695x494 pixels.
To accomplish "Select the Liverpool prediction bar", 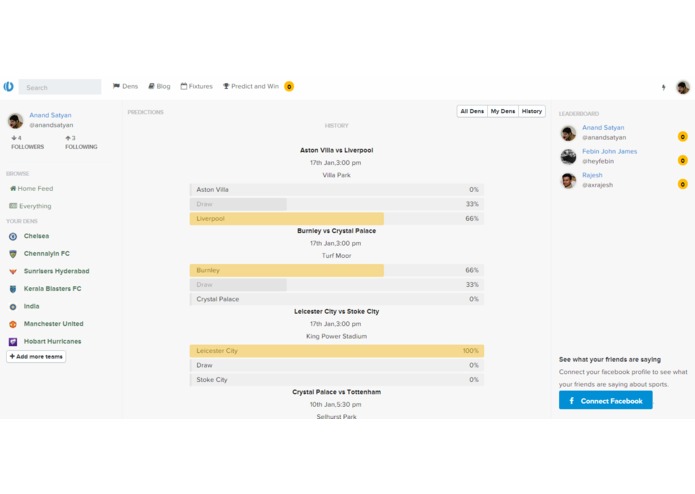I will tap(337, 219).
